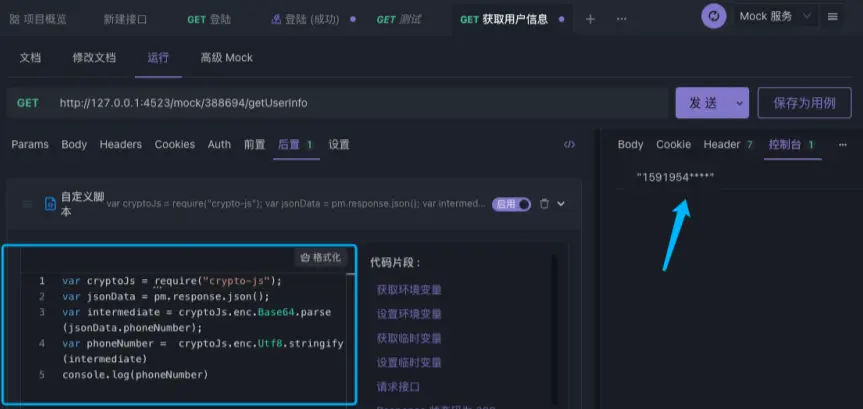
Task: Open the request Headers tab
Action: 121,145
